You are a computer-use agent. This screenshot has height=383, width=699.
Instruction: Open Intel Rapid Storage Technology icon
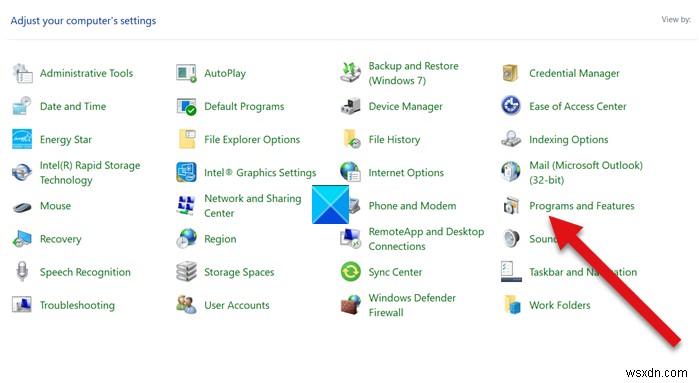pyautogui.click(x=22, y=173)
